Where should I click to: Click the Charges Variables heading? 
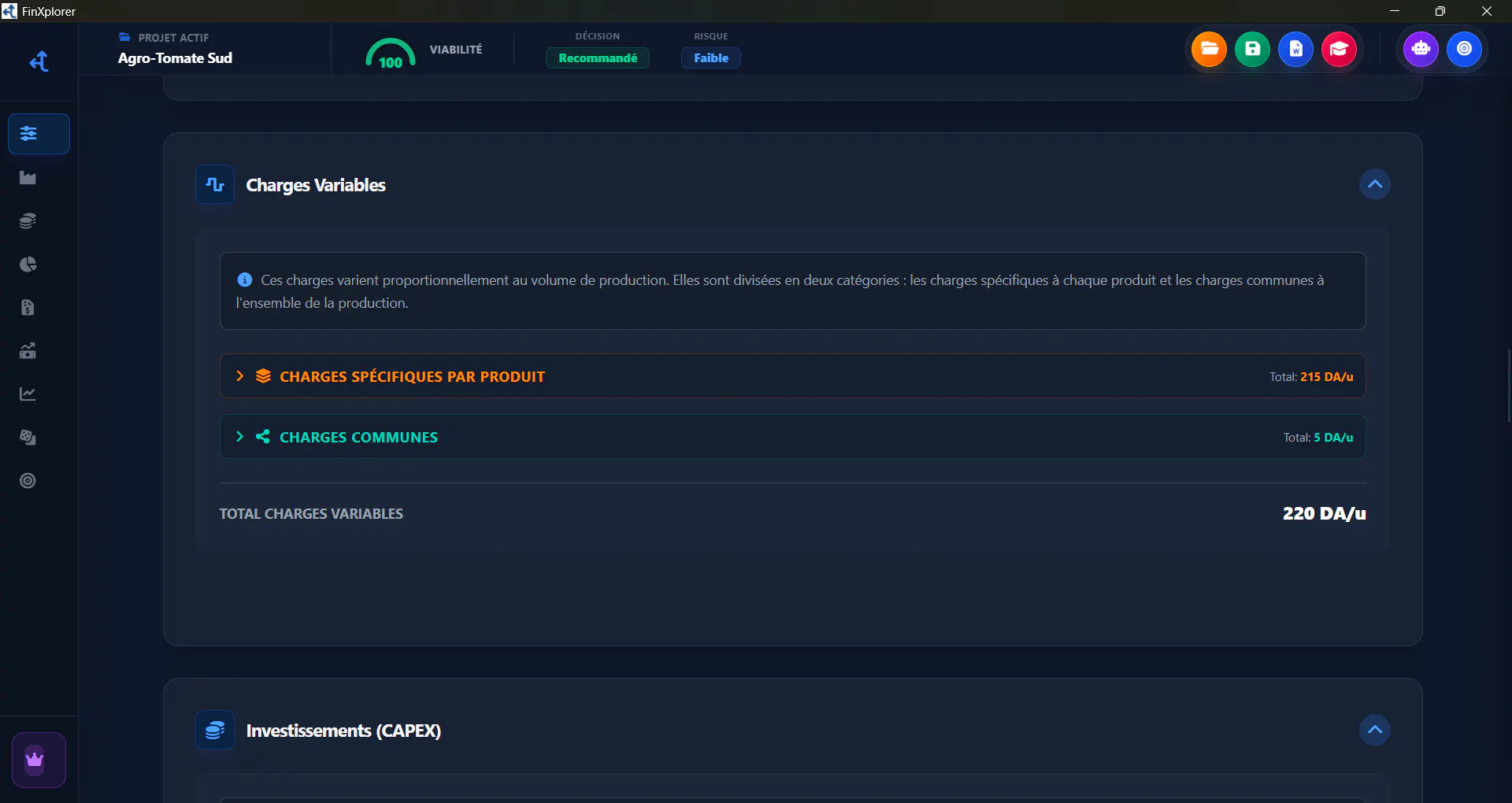(x=316, y=185)
